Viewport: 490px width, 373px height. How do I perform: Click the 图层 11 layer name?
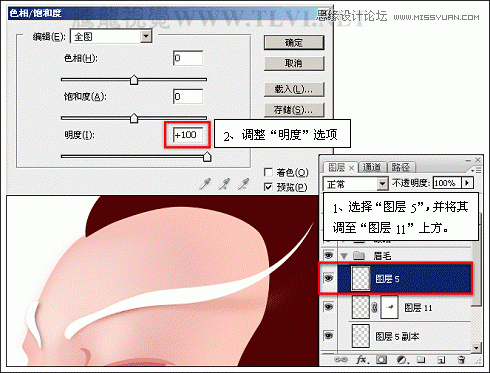(418, 307)
